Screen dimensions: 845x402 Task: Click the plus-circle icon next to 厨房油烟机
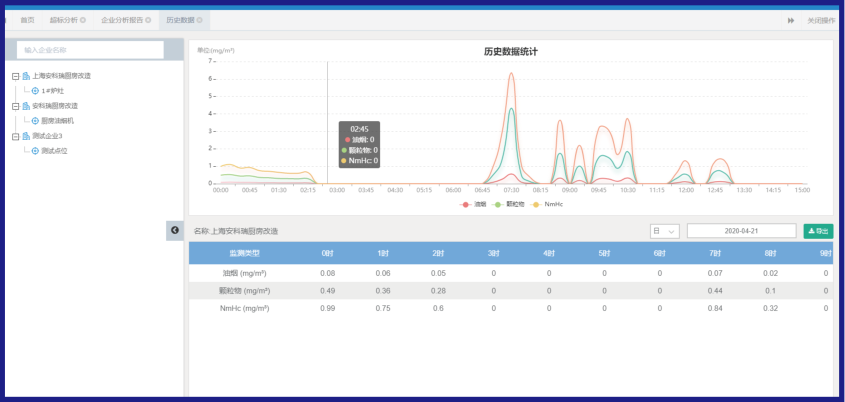tap(35, 121)
